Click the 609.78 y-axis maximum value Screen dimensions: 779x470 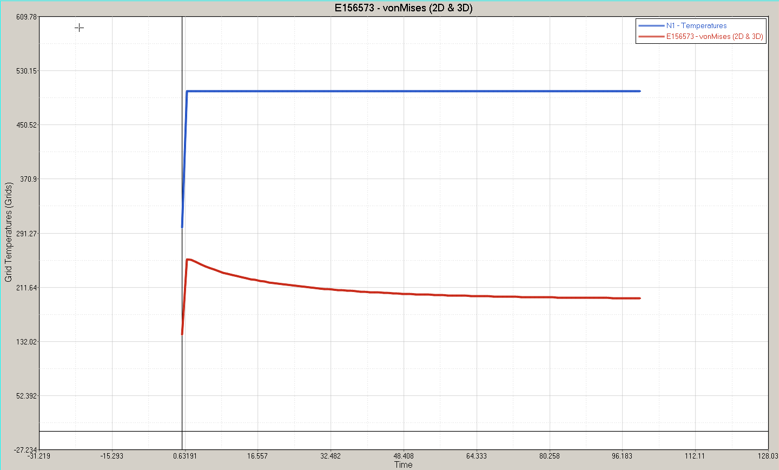20,17
